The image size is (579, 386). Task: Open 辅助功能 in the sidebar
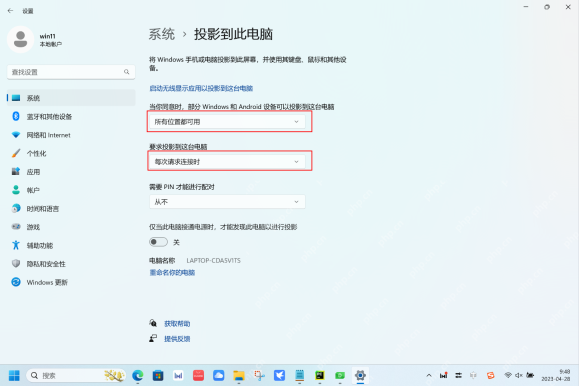[71, 245]
